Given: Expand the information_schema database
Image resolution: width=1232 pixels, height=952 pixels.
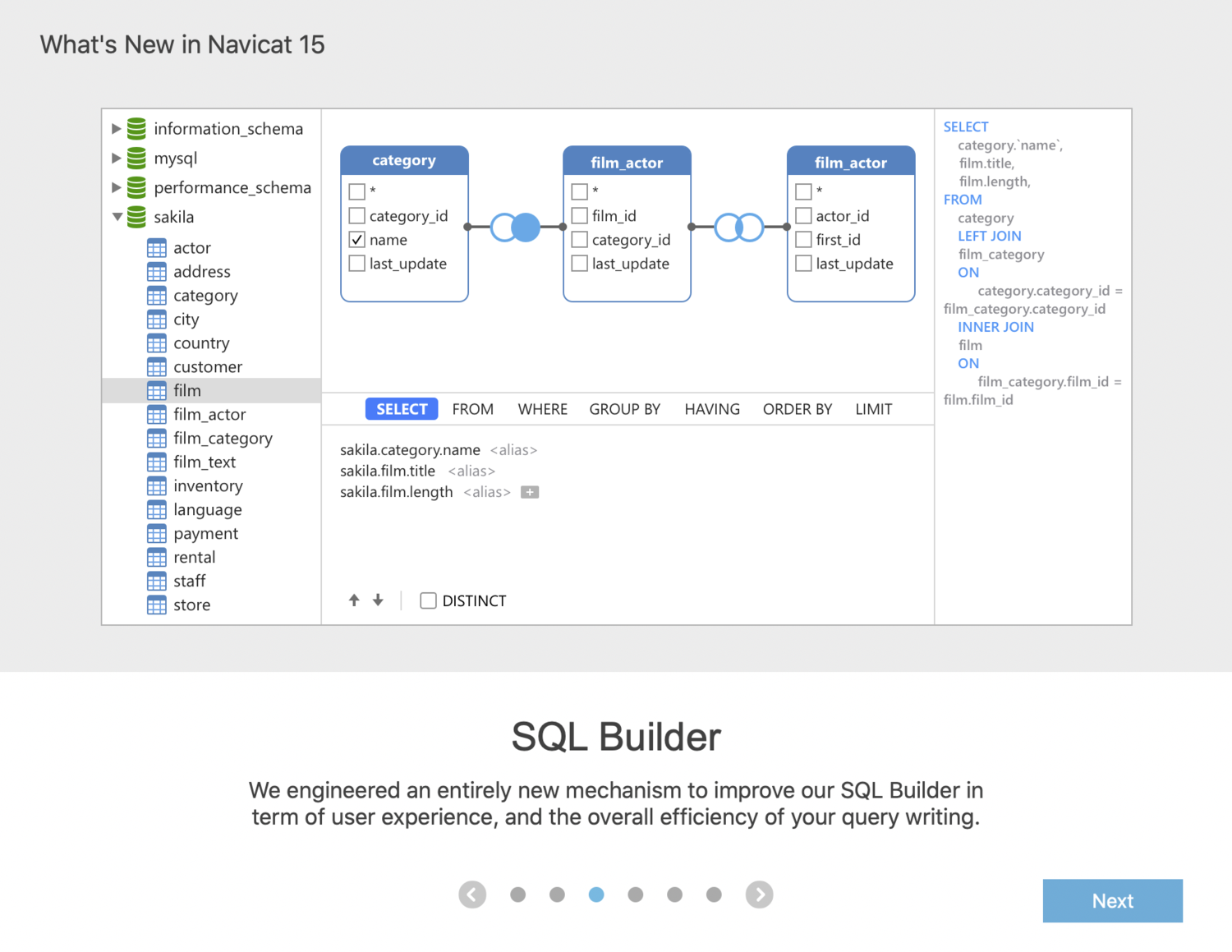Looking at the screenshot, I should (x=117, y=128).
